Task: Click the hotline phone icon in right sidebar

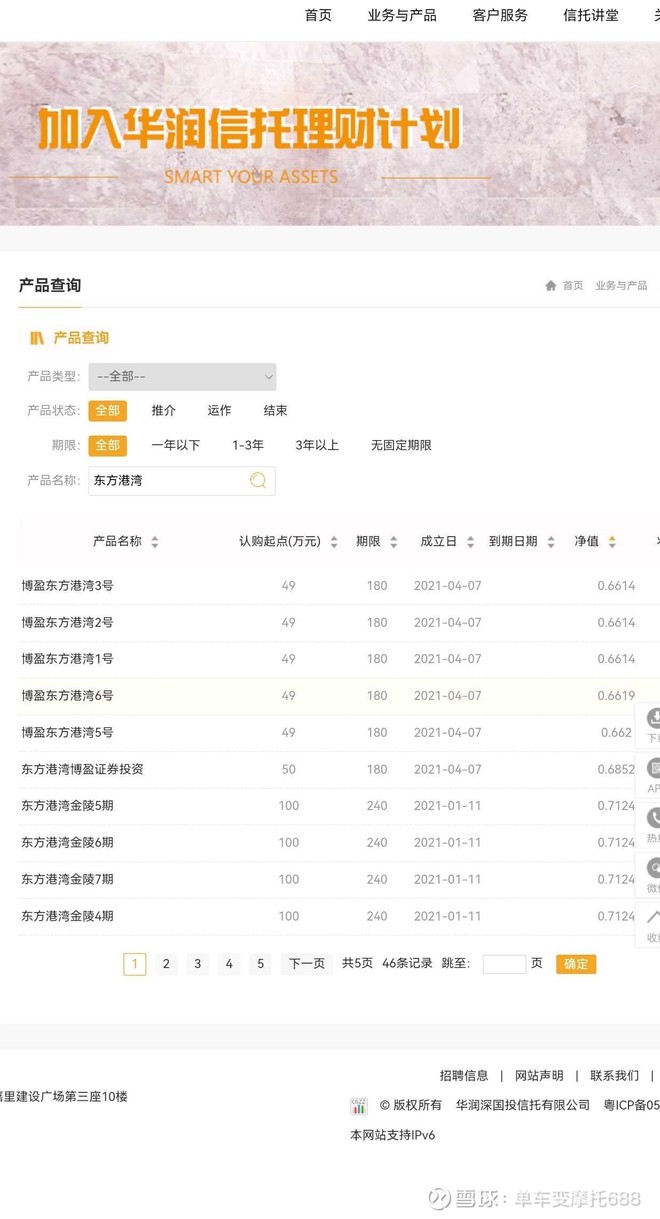Action: coord(654,818)
